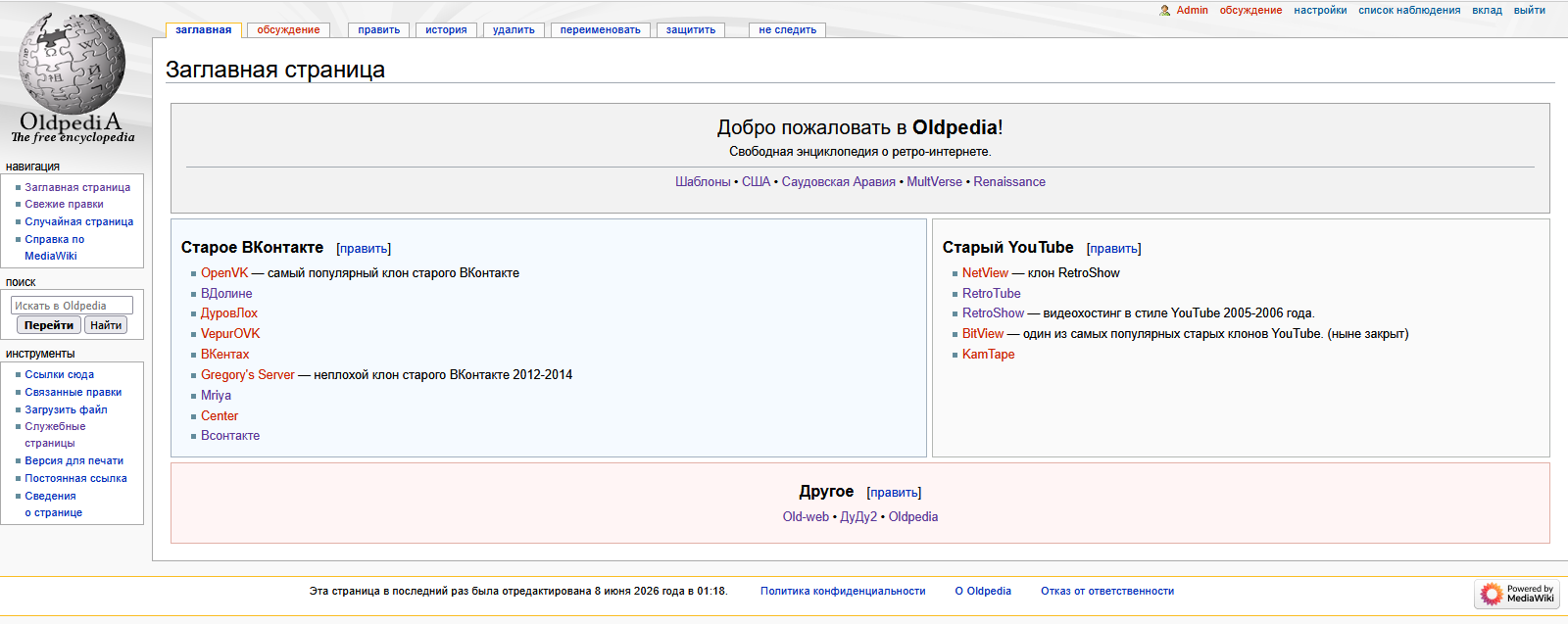Open the MultVerse link
The image size is (1568, 624).
(x=934, y=182)
